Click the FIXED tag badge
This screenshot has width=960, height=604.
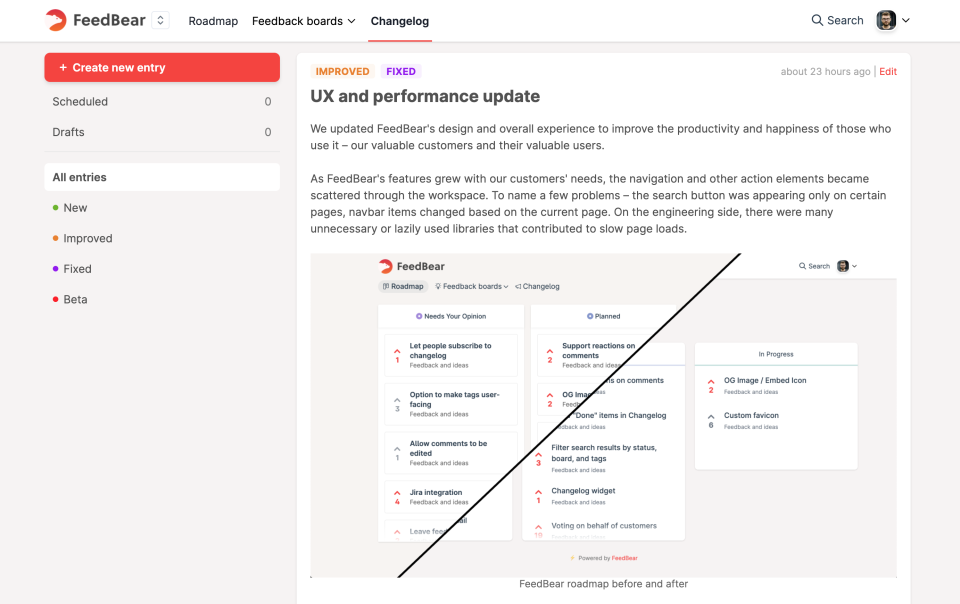pos(401,72)
